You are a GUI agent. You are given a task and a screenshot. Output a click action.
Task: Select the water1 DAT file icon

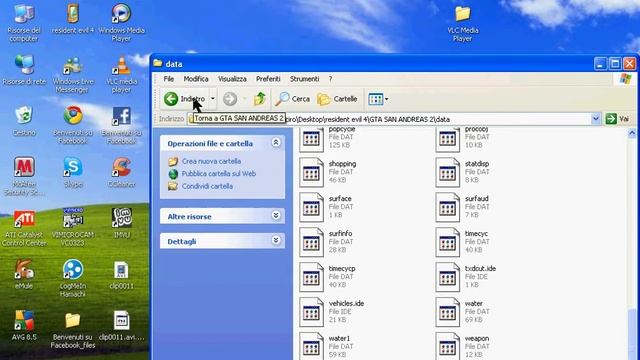click(x=311, y=347)
